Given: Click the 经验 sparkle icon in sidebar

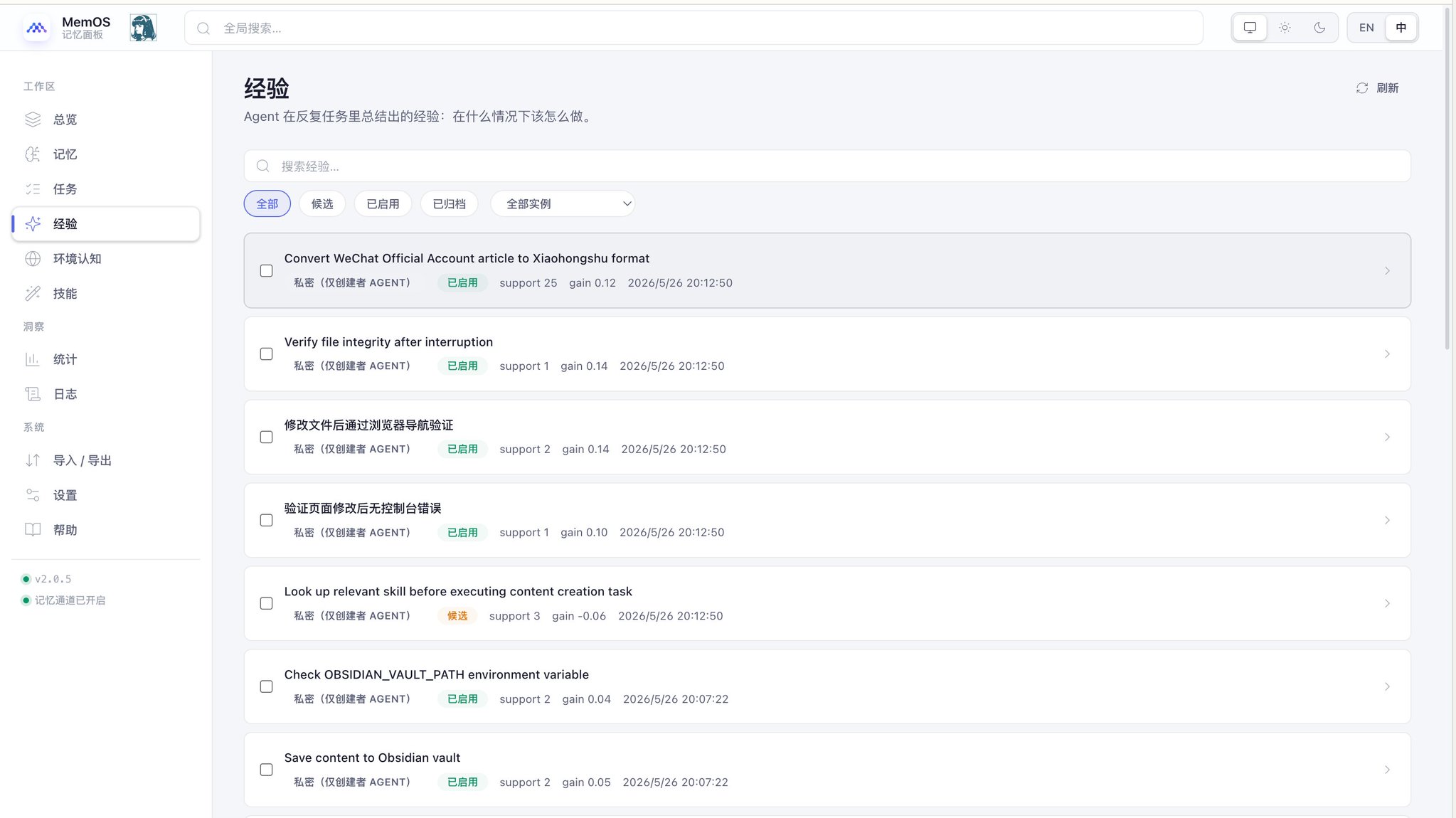Looking at the screenshot, I should 33,224.
